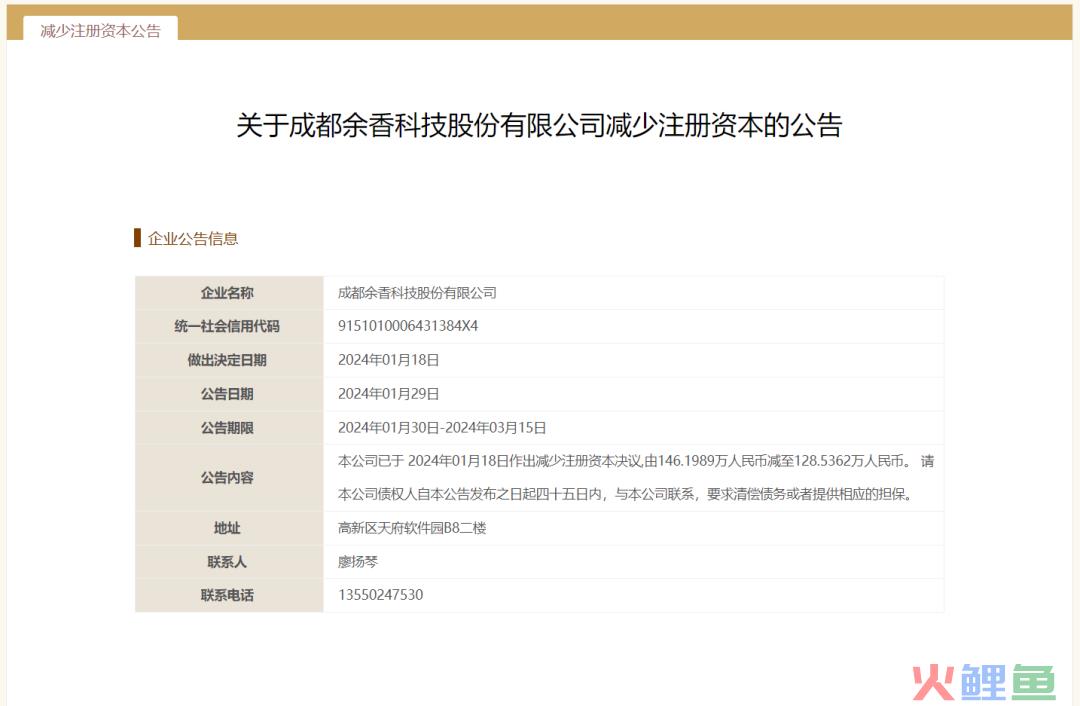Image resolution: width=1080 pixels, height=706 pixels.
Task: Click the 地址 label cell
Action: (x=228, y=528)
